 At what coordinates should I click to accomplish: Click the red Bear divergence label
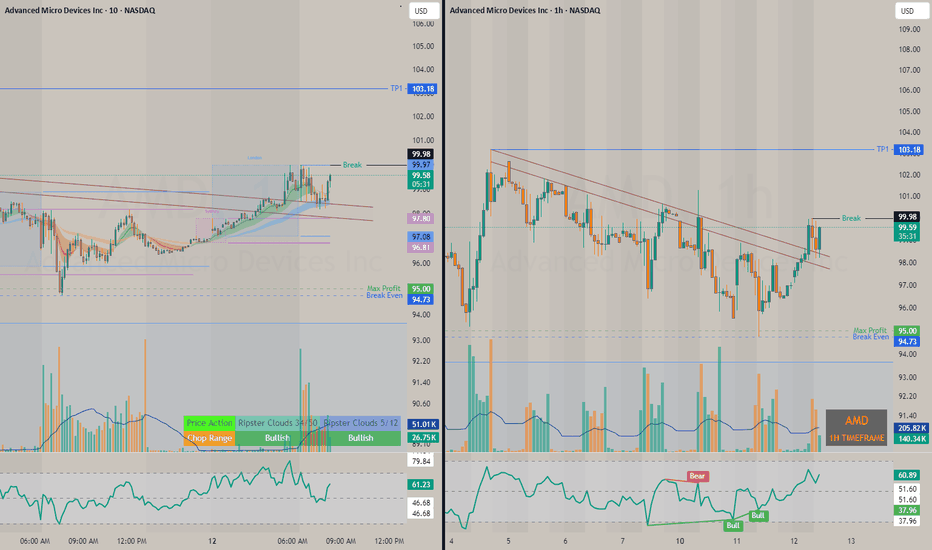[697, 476]
